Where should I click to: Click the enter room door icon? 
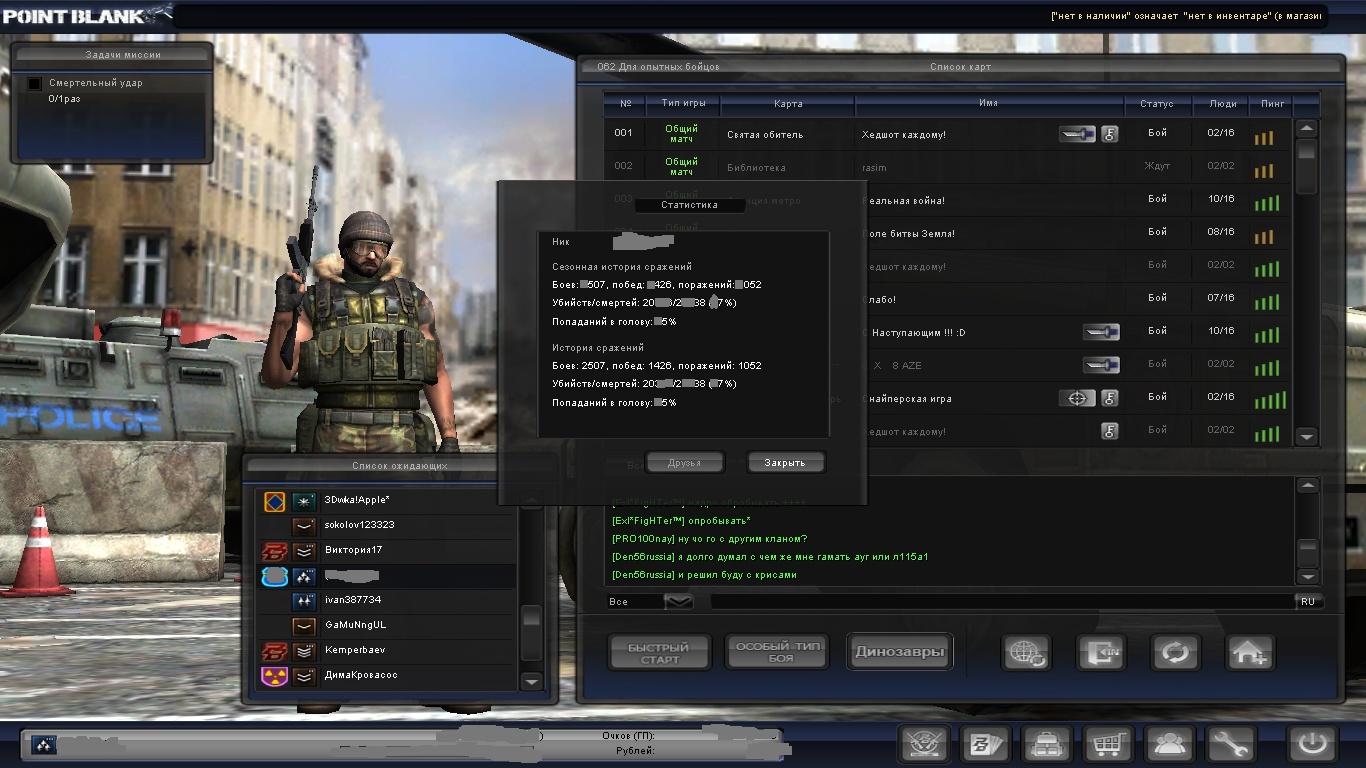(1100, 653)
